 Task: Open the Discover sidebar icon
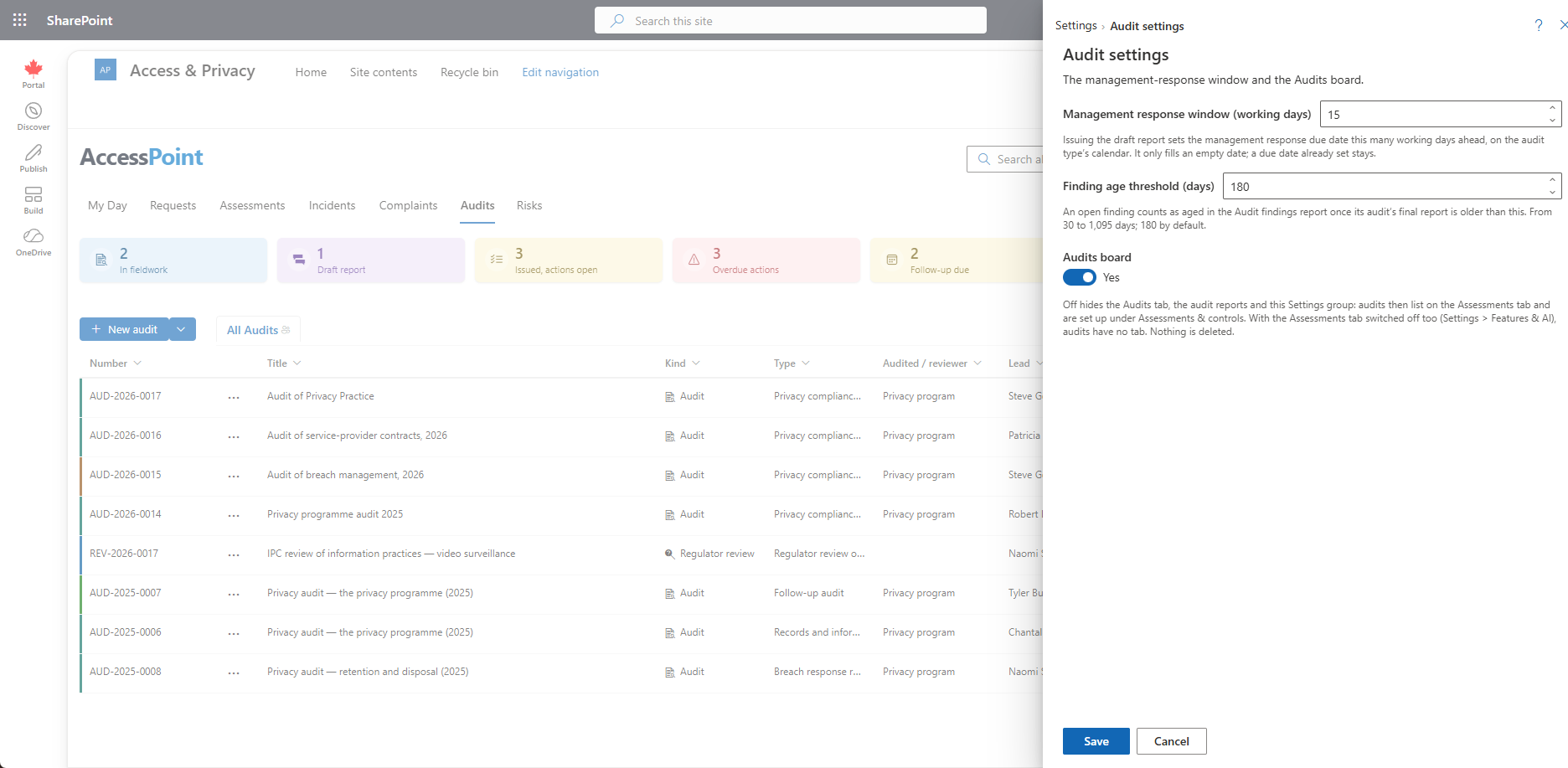34,111
